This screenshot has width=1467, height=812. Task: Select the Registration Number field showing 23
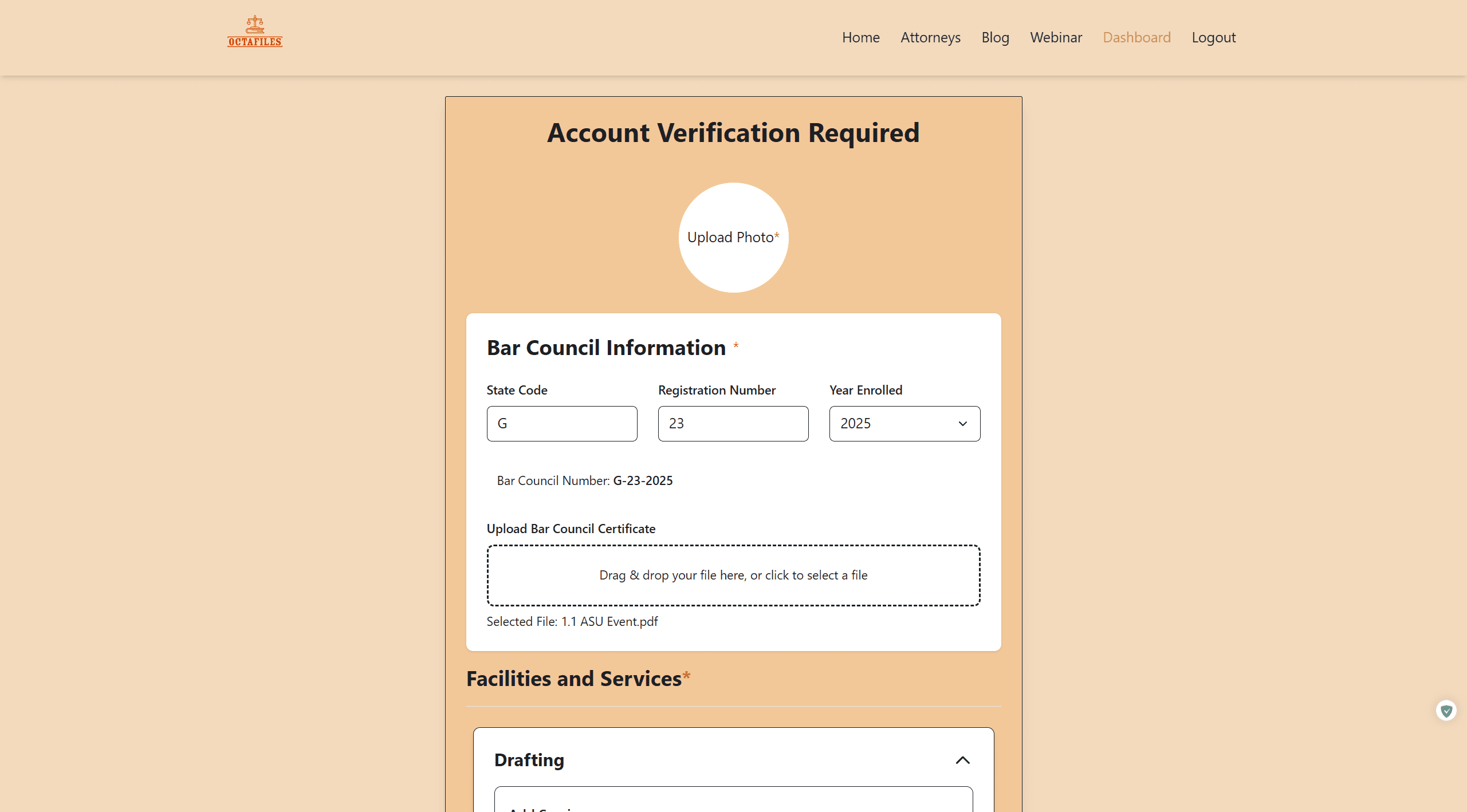733,424
